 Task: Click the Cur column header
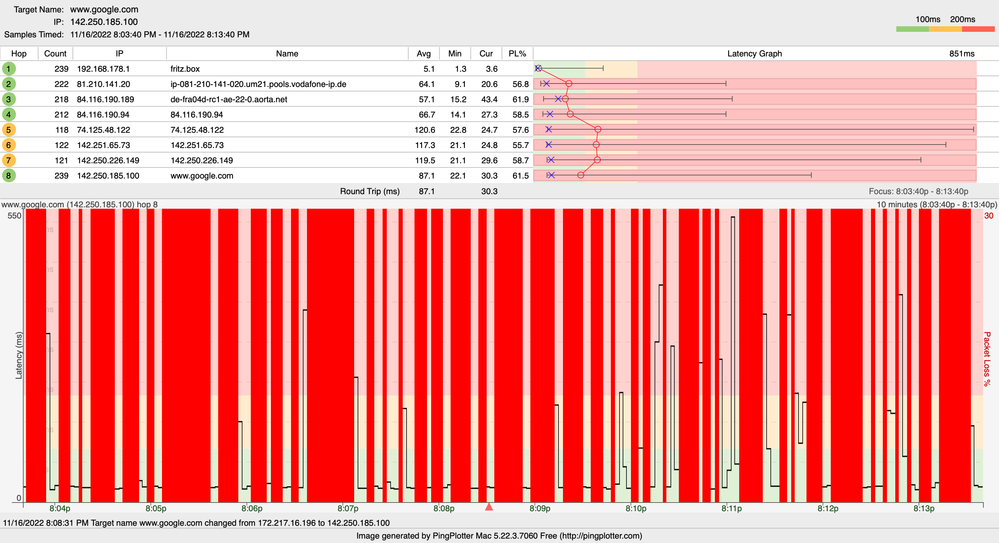pyautogui.click(x=486, y=54)
